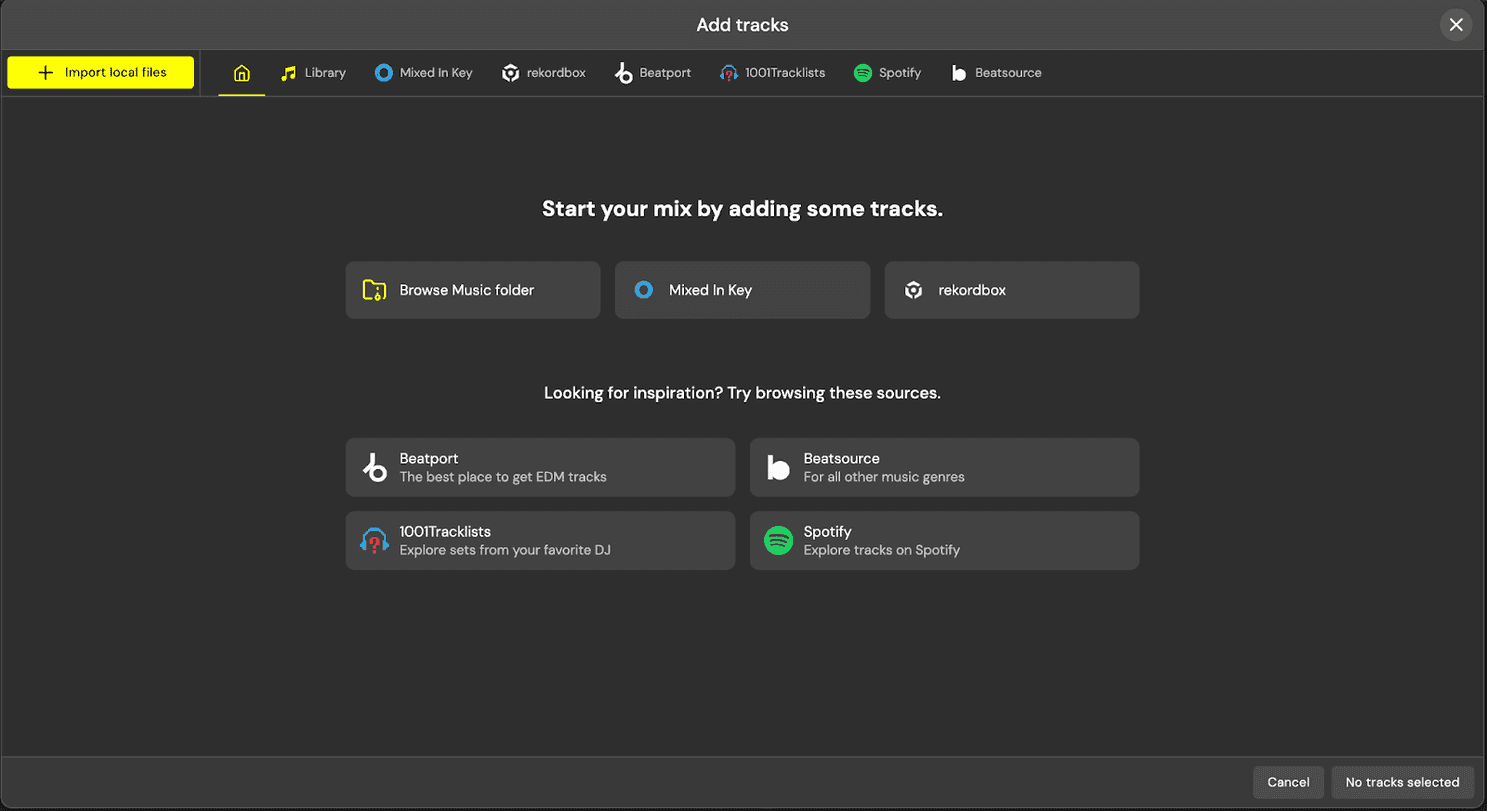Open the 1001Tracklists tab
1487x811 pixels.
point(772,73)
